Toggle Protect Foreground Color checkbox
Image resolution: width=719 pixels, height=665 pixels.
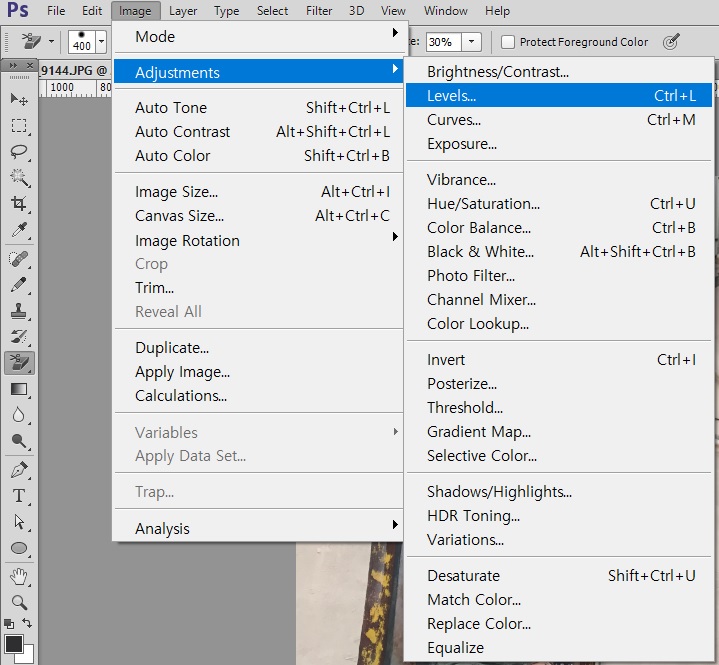pos(508,42)
